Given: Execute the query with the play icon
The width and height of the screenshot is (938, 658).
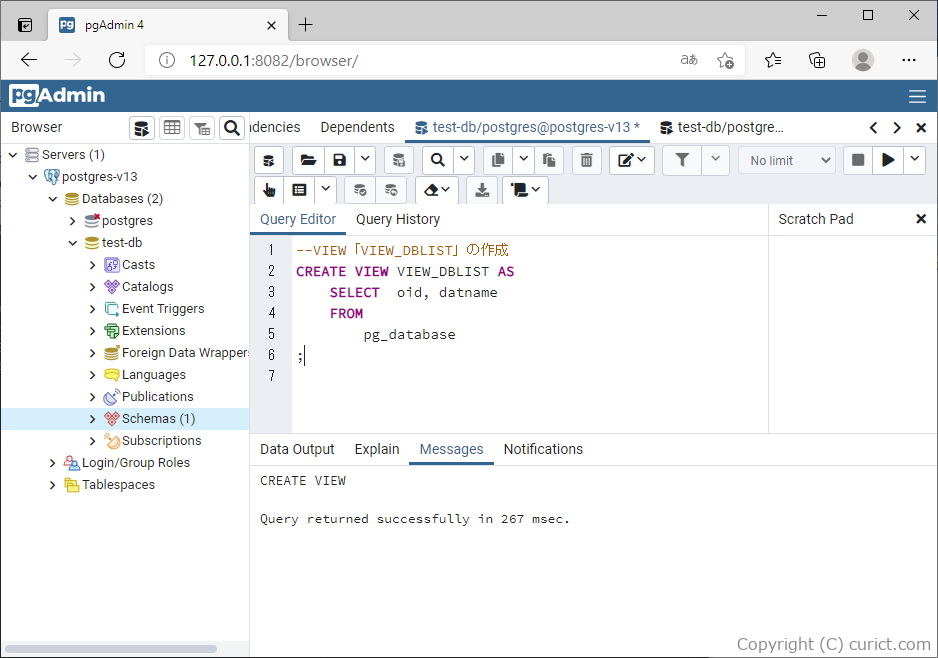Looking at the screenshot, I should [x=887, y=160].
